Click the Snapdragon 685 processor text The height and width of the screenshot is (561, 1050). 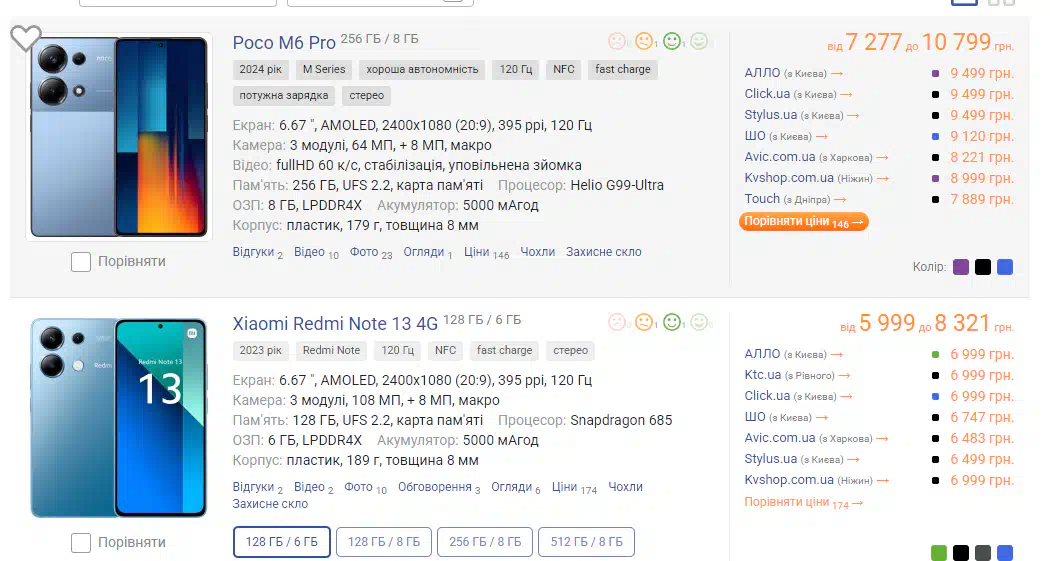point(621,420)
